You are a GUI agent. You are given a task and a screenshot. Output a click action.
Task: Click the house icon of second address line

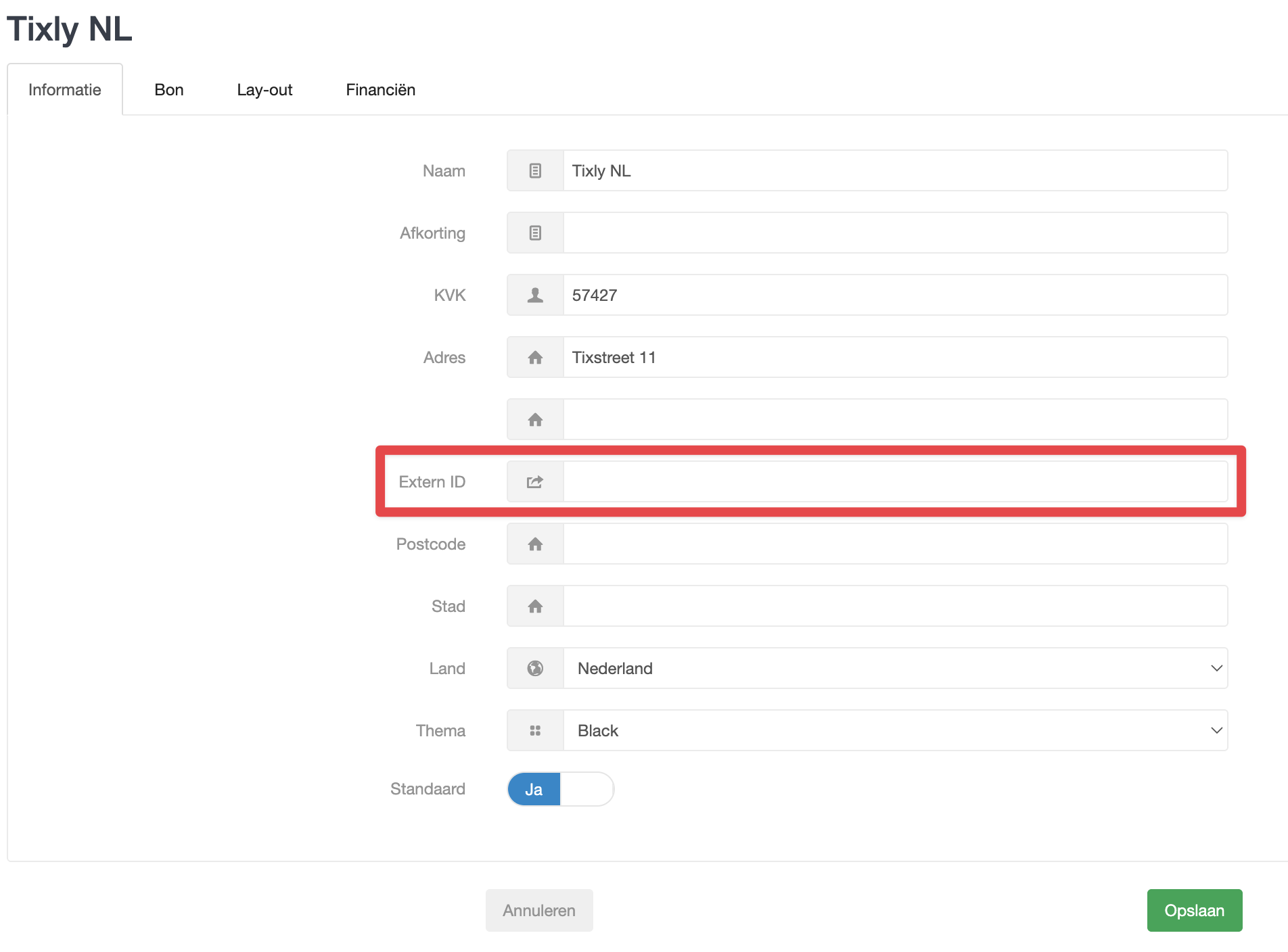[535, 420]
